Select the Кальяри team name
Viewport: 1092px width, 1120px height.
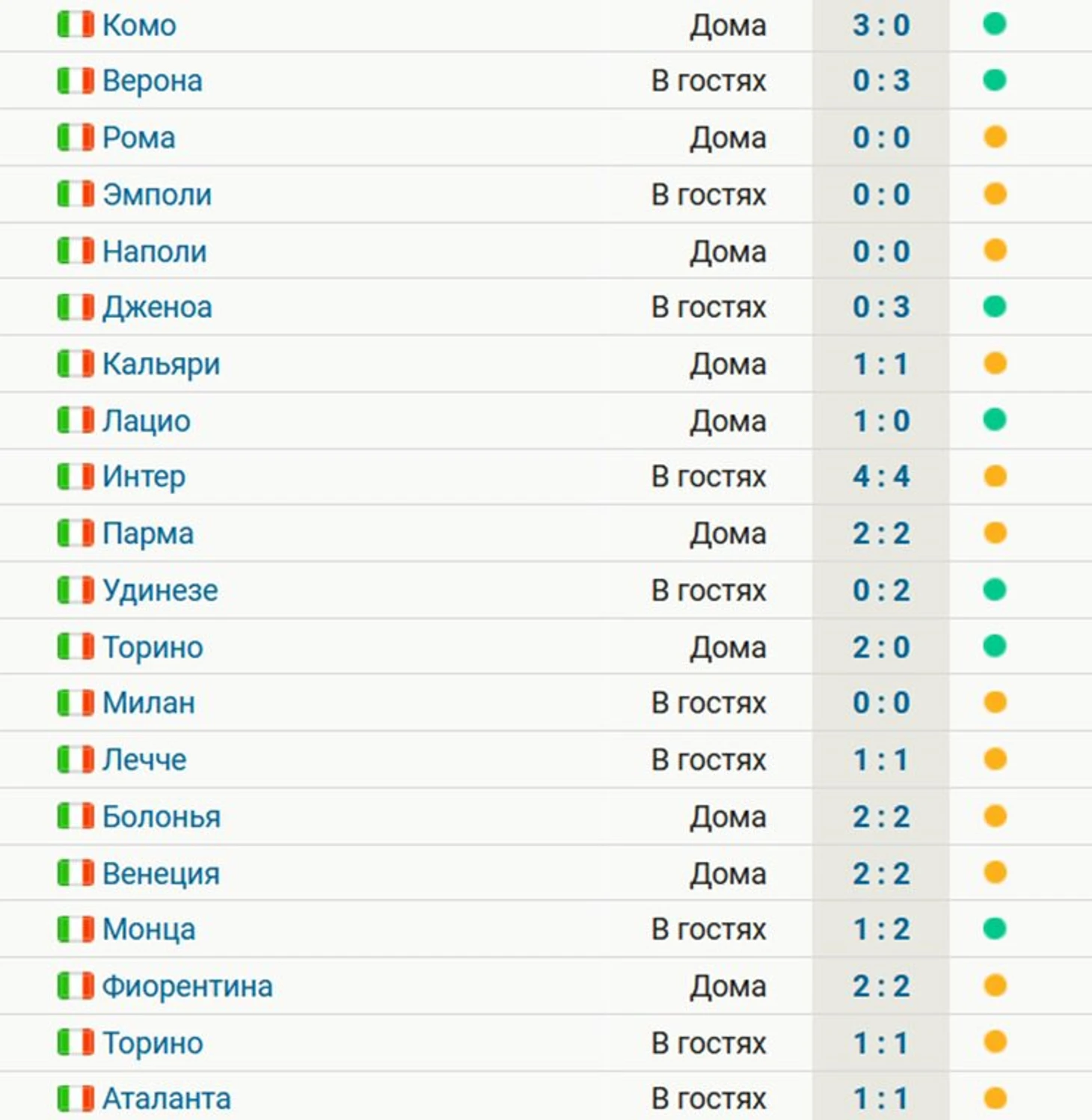(x=161, y=364)
